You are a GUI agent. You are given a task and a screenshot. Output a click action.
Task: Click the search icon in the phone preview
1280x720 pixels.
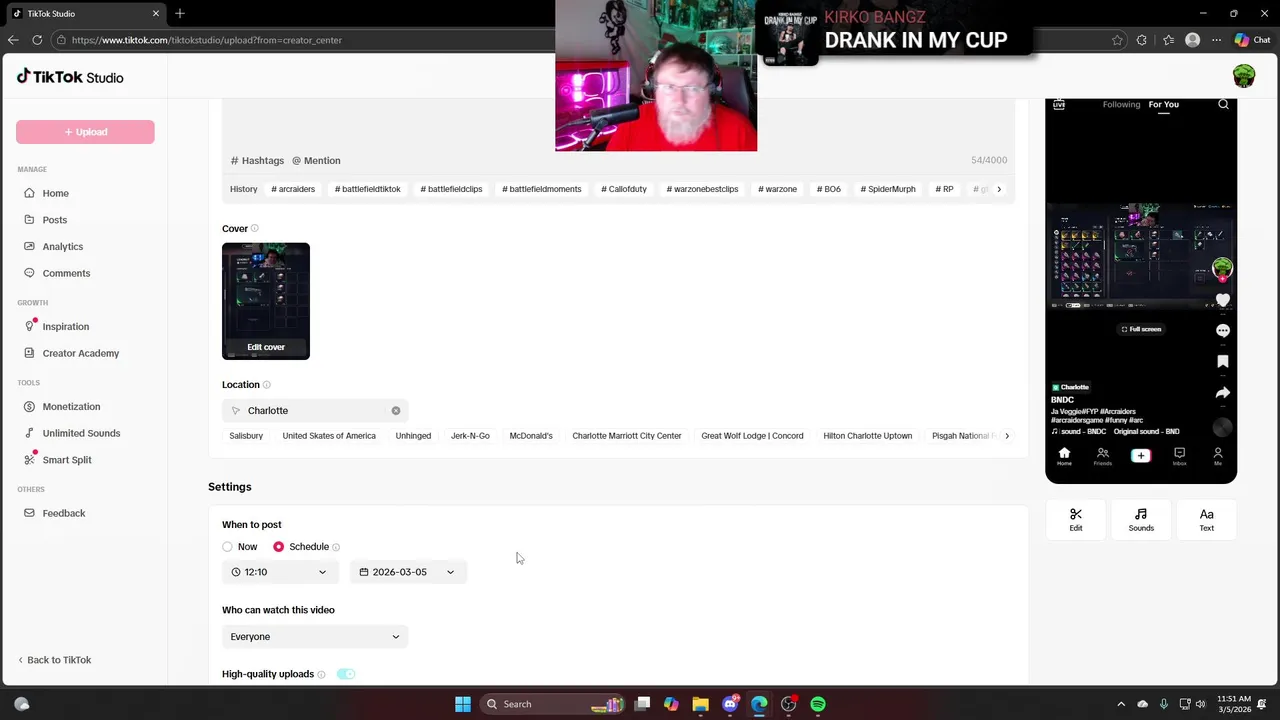pos(1223,104)
